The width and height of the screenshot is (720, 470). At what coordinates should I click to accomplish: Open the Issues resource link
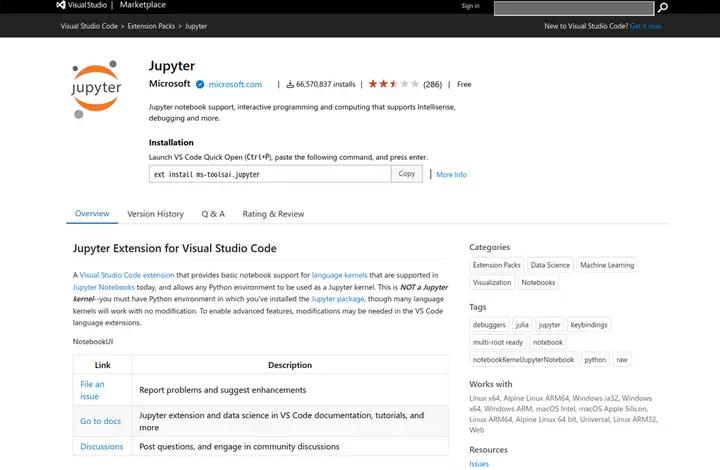pyautogui.click(x=479, y=464)
